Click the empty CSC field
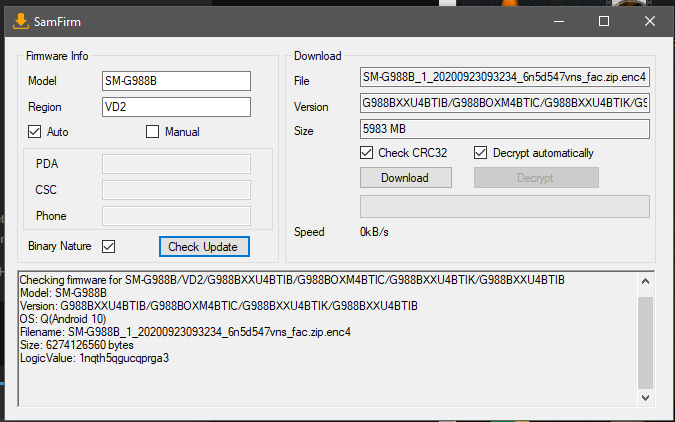The image size is (675, 422). pyautogui.click(x=176, y=190)
